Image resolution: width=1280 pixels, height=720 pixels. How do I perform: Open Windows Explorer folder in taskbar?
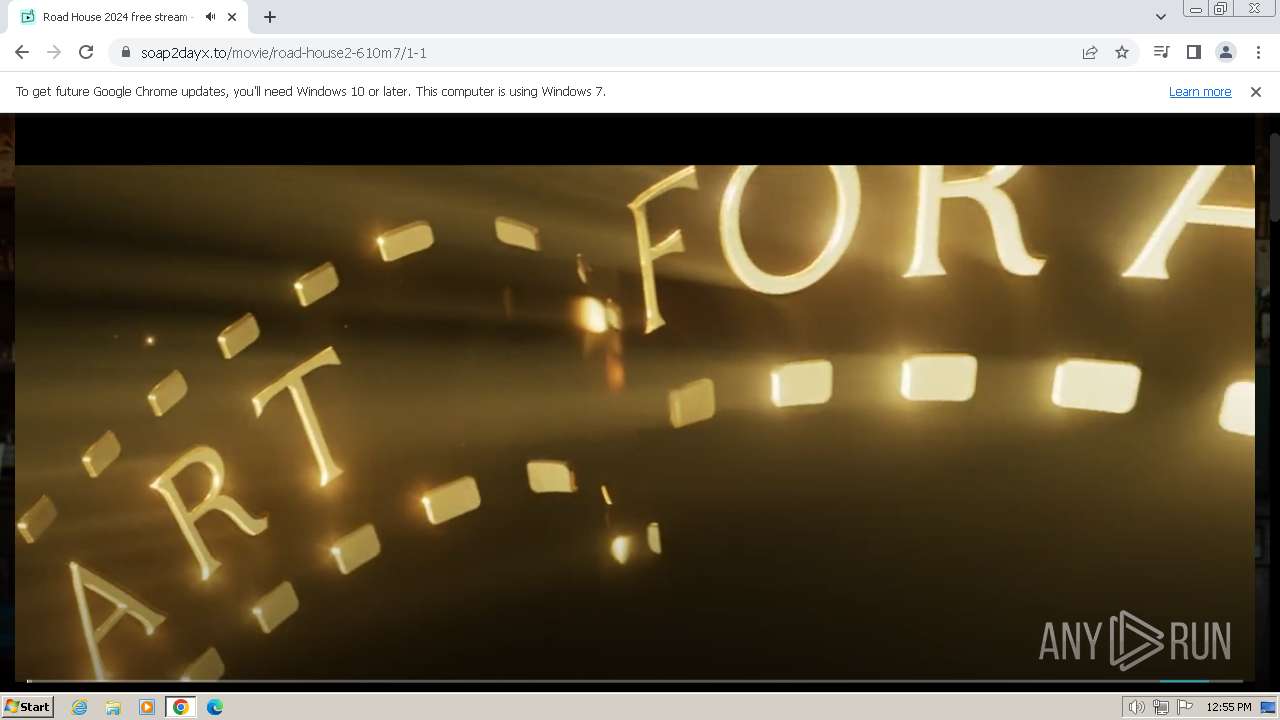[x=113, y=707]
